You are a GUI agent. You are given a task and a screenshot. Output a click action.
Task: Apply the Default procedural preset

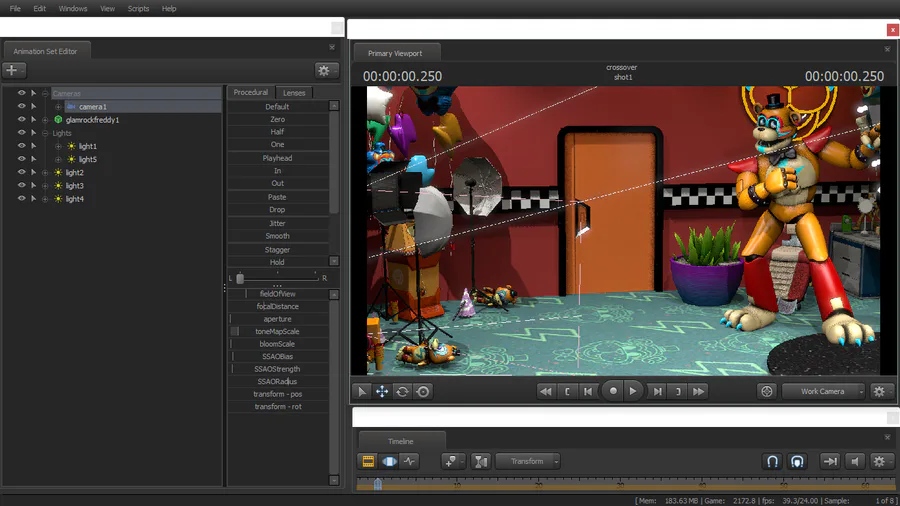277,107
